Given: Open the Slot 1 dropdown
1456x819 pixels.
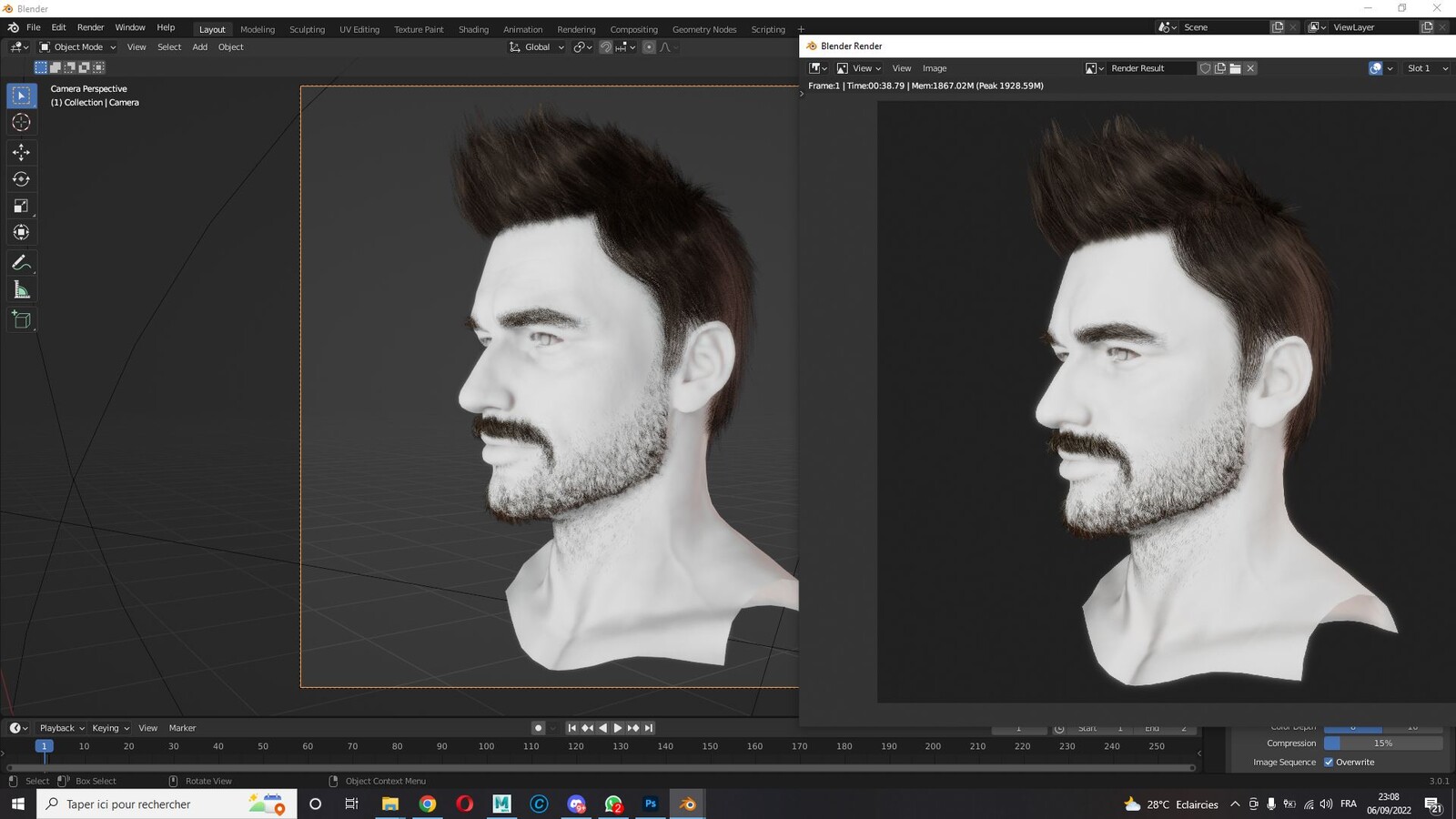Looking at the screenshot, I should pos(1426,68).
